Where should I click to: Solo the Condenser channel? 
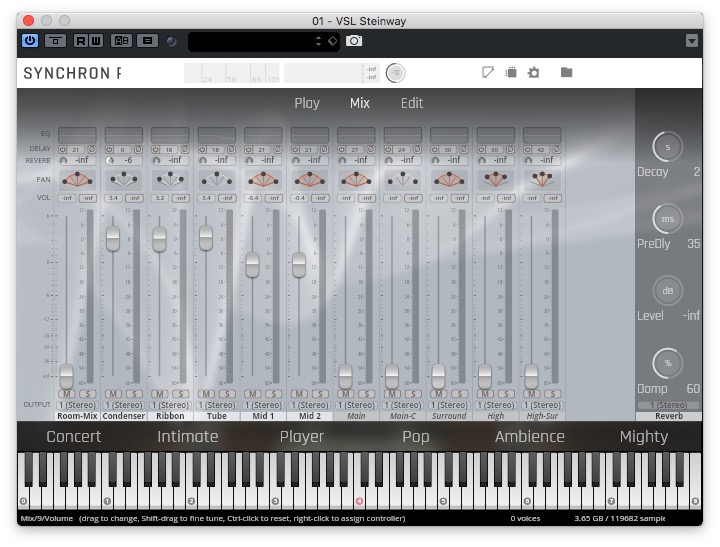click(134, 394)
